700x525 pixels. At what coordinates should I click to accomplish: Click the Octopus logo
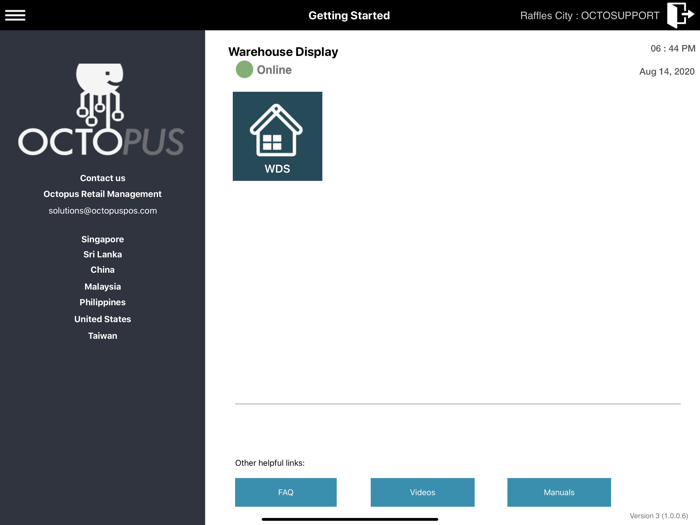(101, 109)
